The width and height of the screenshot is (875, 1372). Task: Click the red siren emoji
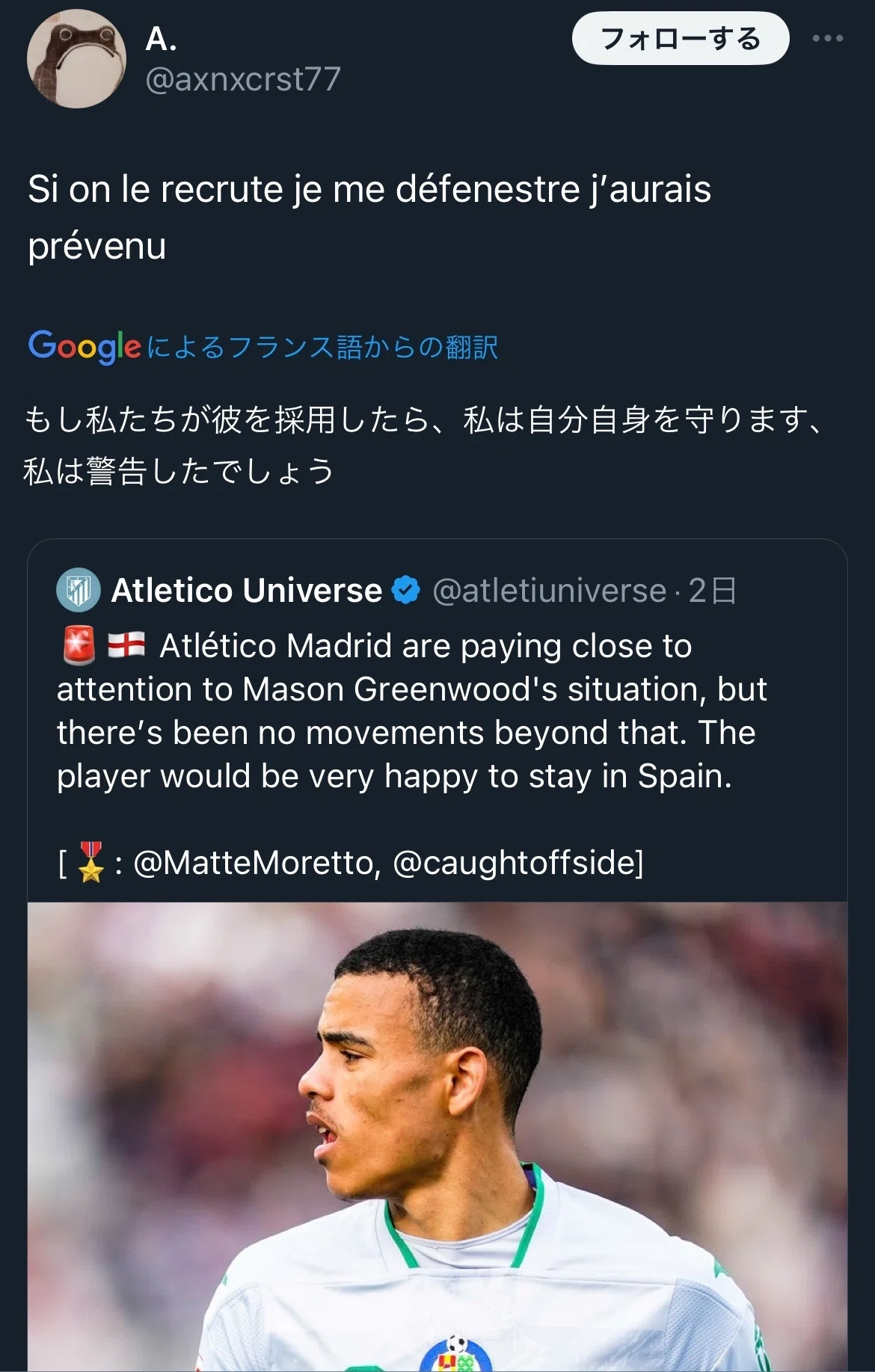[79, 645]
